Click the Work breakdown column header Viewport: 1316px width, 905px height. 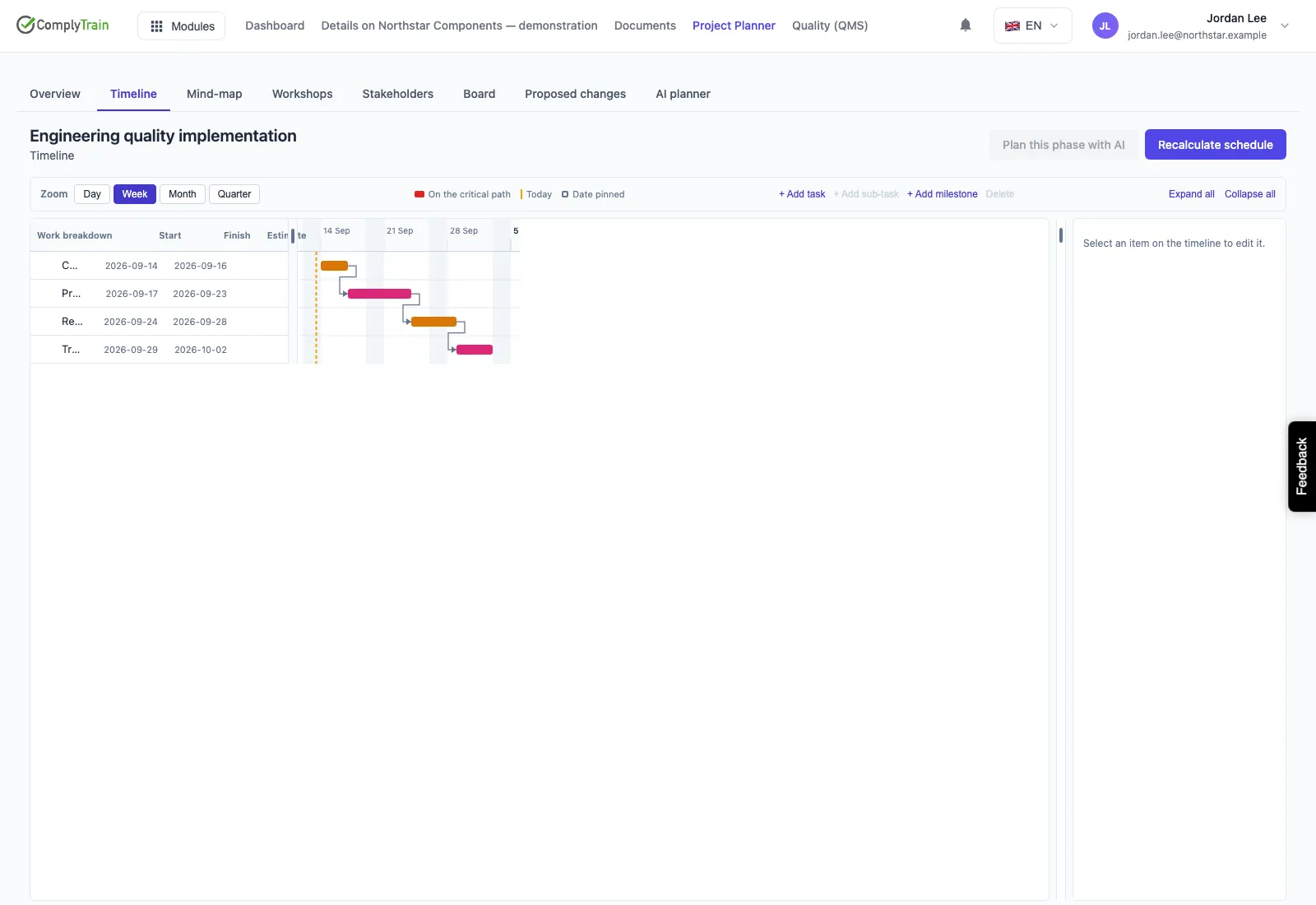click(x=75, y=235)
